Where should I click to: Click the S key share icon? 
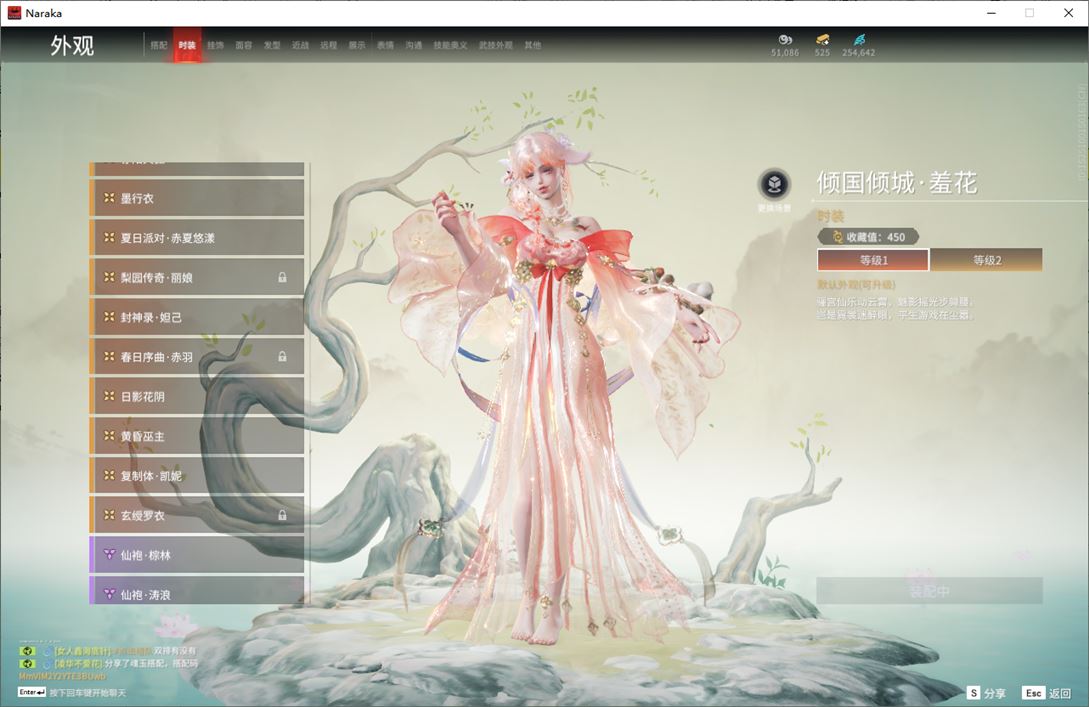point(974,692)
